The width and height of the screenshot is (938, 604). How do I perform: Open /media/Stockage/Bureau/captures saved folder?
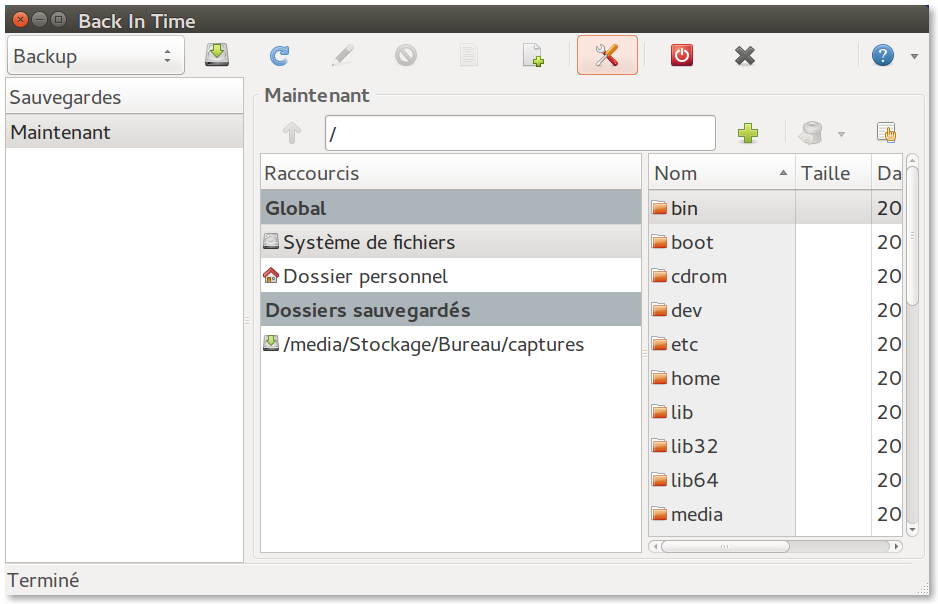(x=450, y=344)
